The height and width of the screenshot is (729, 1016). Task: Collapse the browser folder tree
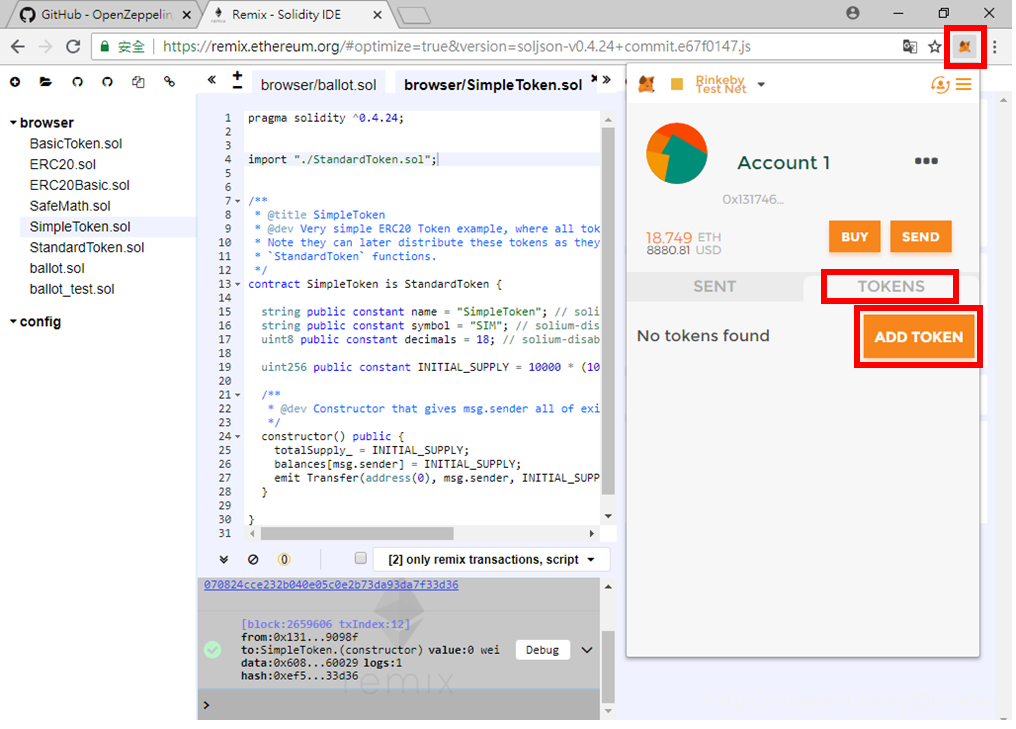point(13,122)
